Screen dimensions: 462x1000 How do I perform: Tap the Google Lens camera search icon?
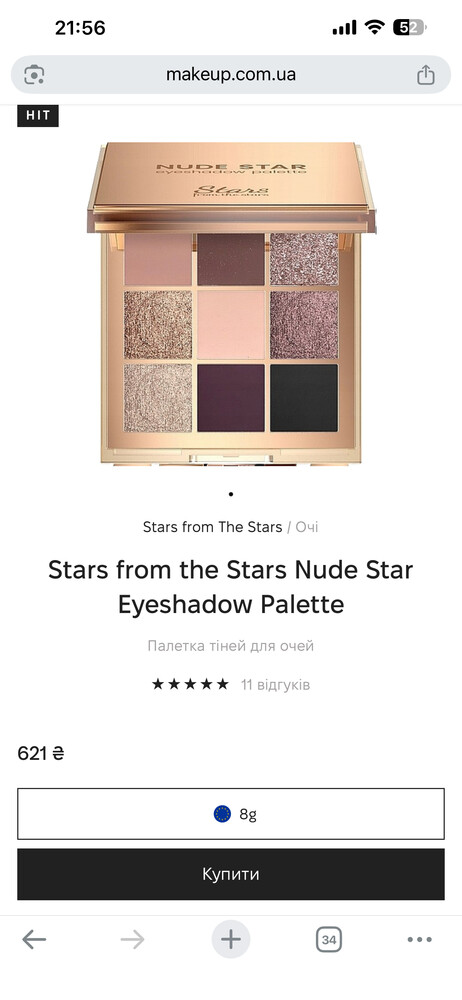point(34,75)
